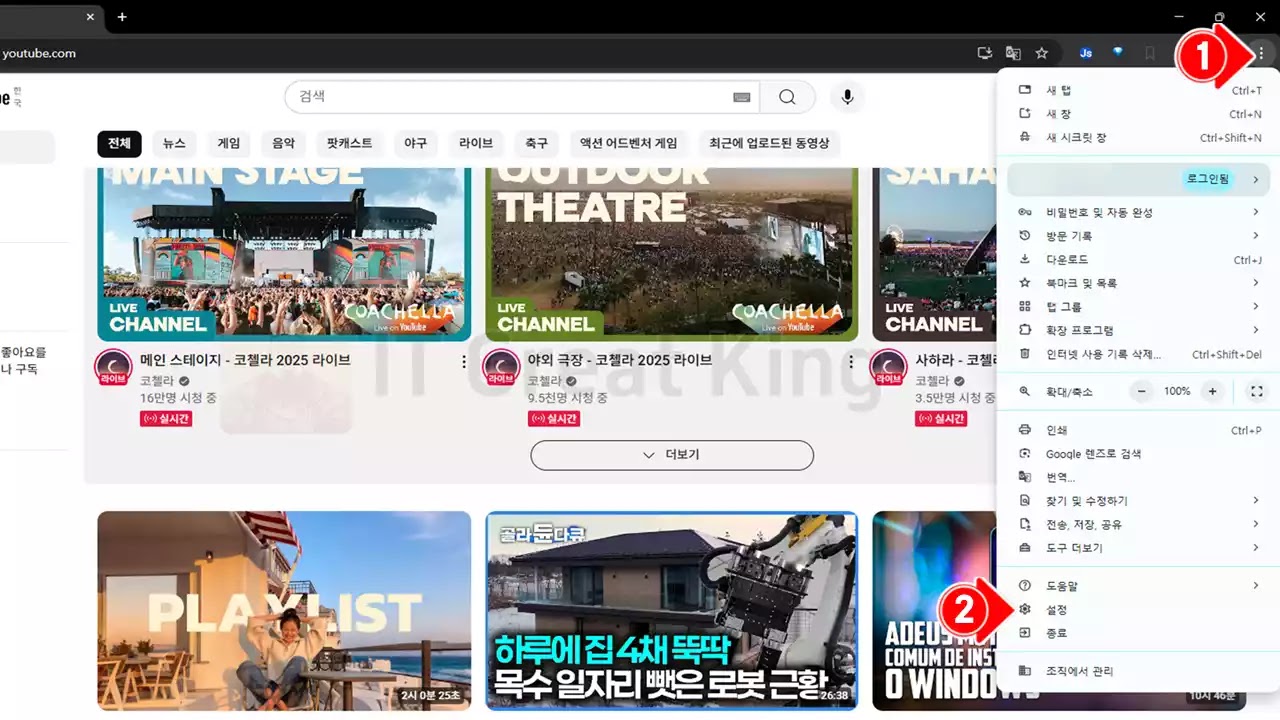This screenshot has width=1280, height=720.
Task: Select 새 탭 menu item
Action: coord(1139,90)
